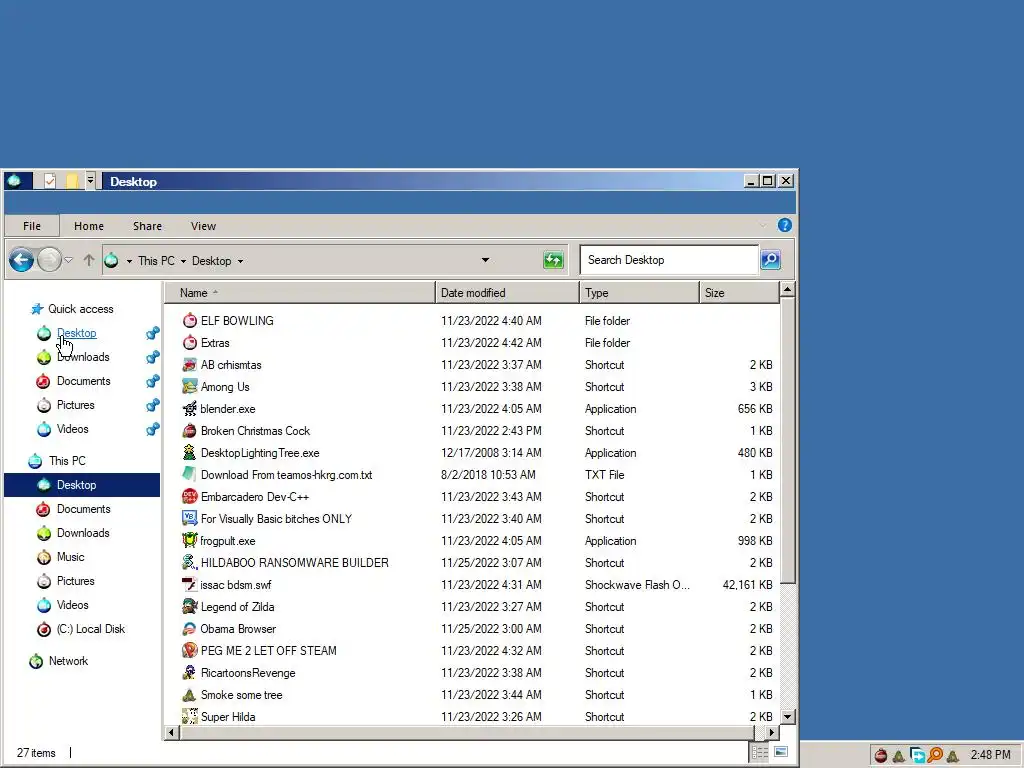Sort by the Type column header

pos(639,293)
